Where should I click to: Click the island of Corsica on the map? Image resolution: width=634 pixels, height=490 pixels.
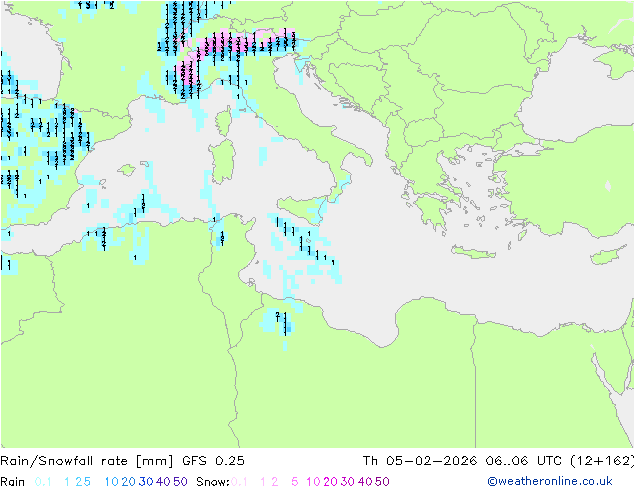point(224,121)
